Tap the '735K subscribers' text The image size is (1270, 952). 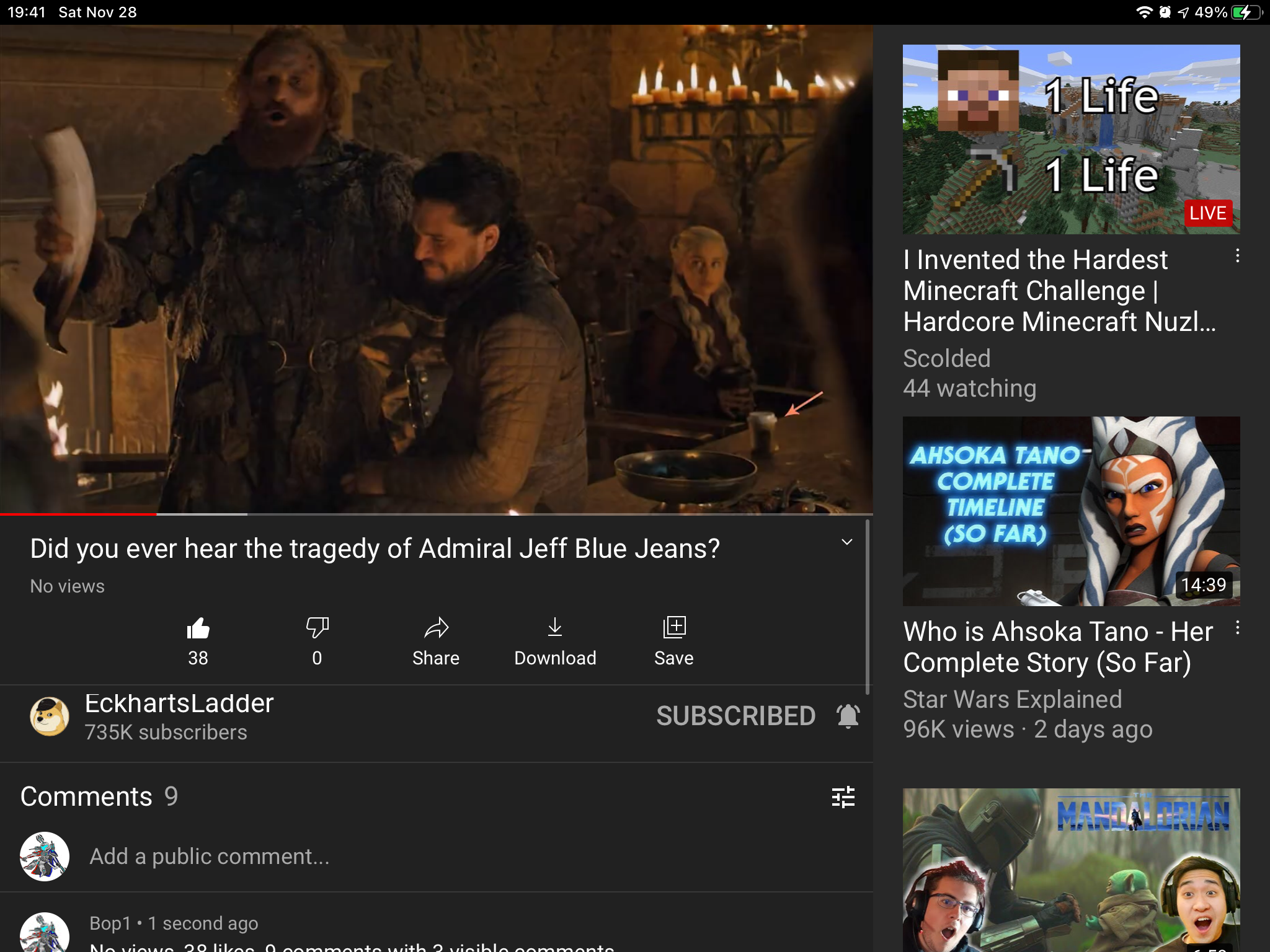coord(166,733)
